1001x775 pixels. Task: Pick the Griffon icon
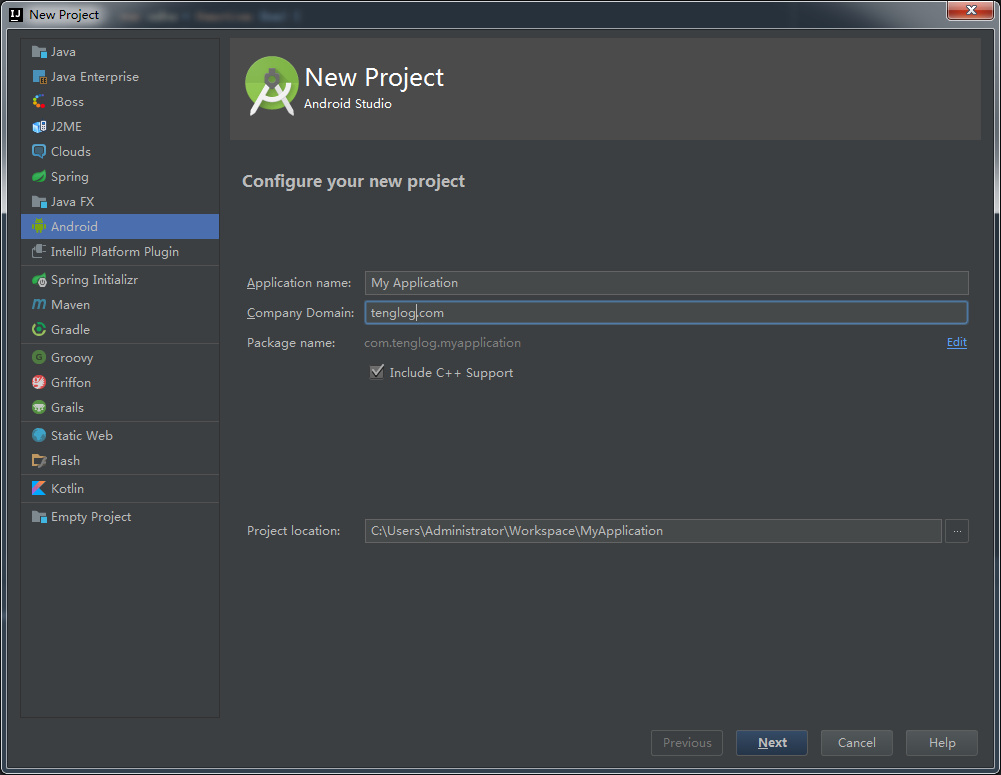pos(39,382)
